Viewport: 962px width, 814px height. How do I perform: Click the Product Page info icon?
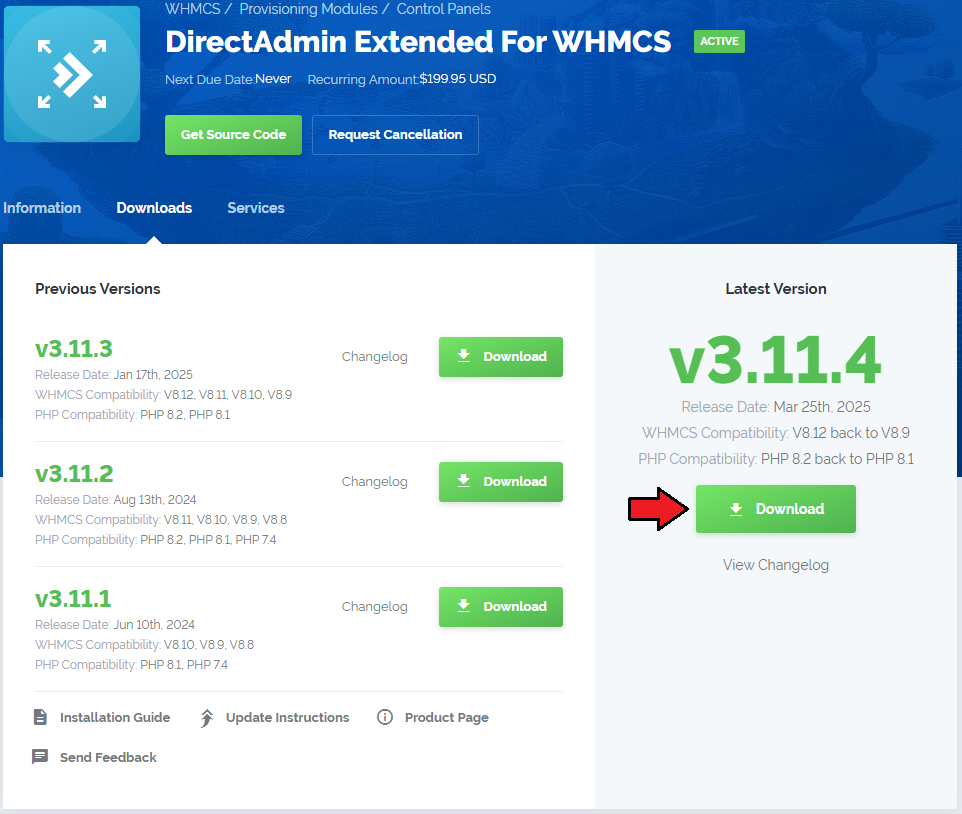point(385,717)
